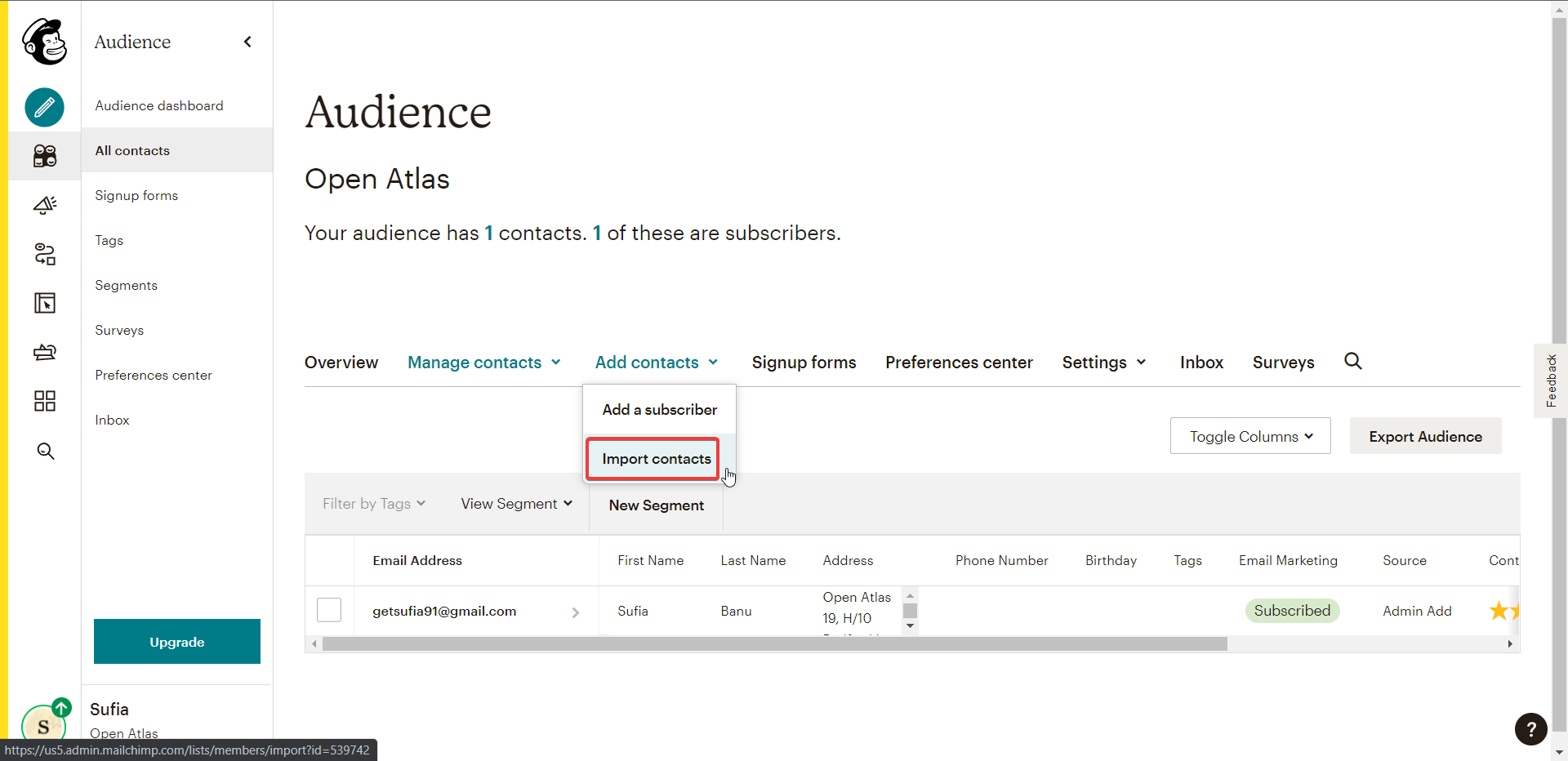Open Inbox in sidebar

112,420
